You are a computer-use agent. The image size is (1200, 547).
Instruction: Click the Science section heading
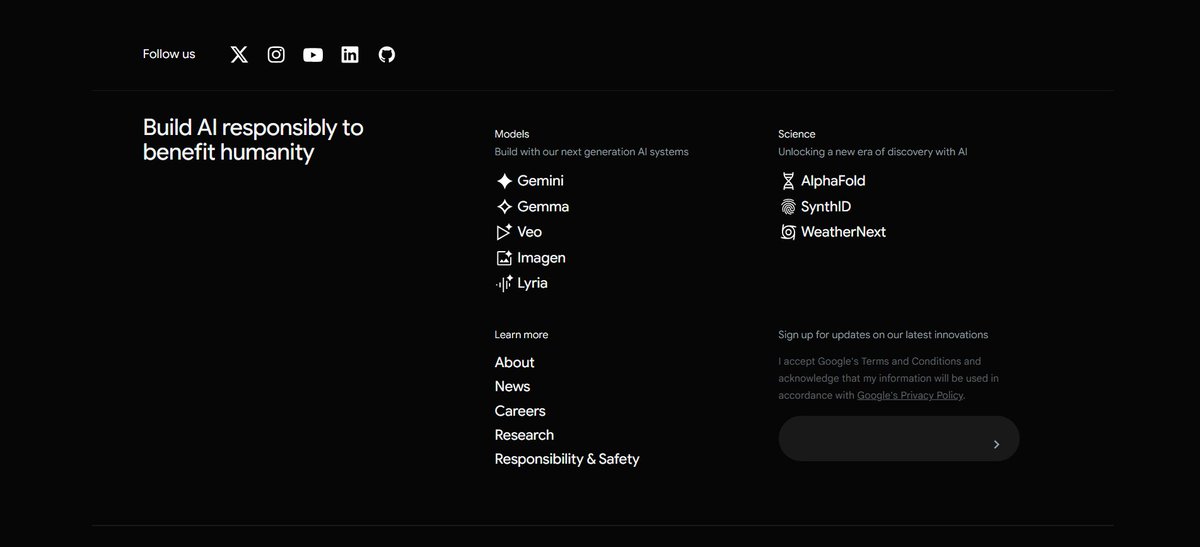(x=797, y=134)
